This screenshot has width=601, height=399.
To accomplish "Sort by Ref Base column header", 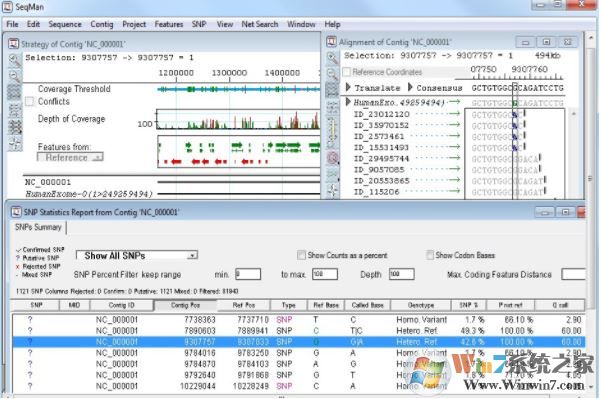I will pos(326,305).
